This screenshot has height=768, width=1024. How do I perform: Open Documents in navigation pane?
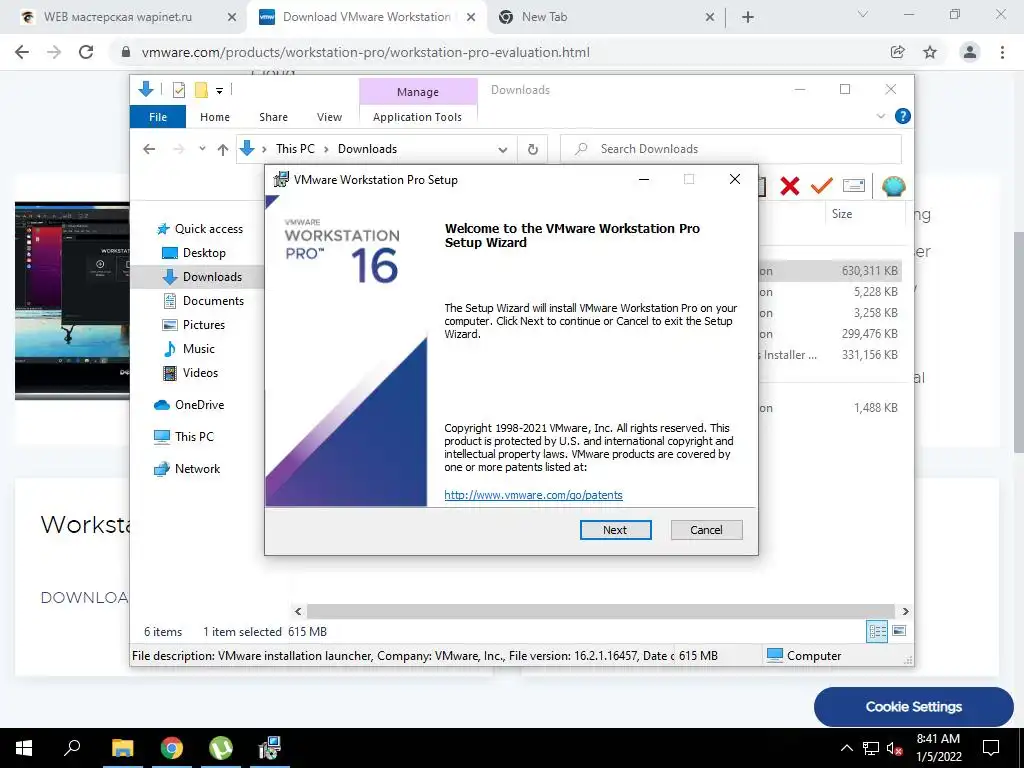(x=204, y=300)
